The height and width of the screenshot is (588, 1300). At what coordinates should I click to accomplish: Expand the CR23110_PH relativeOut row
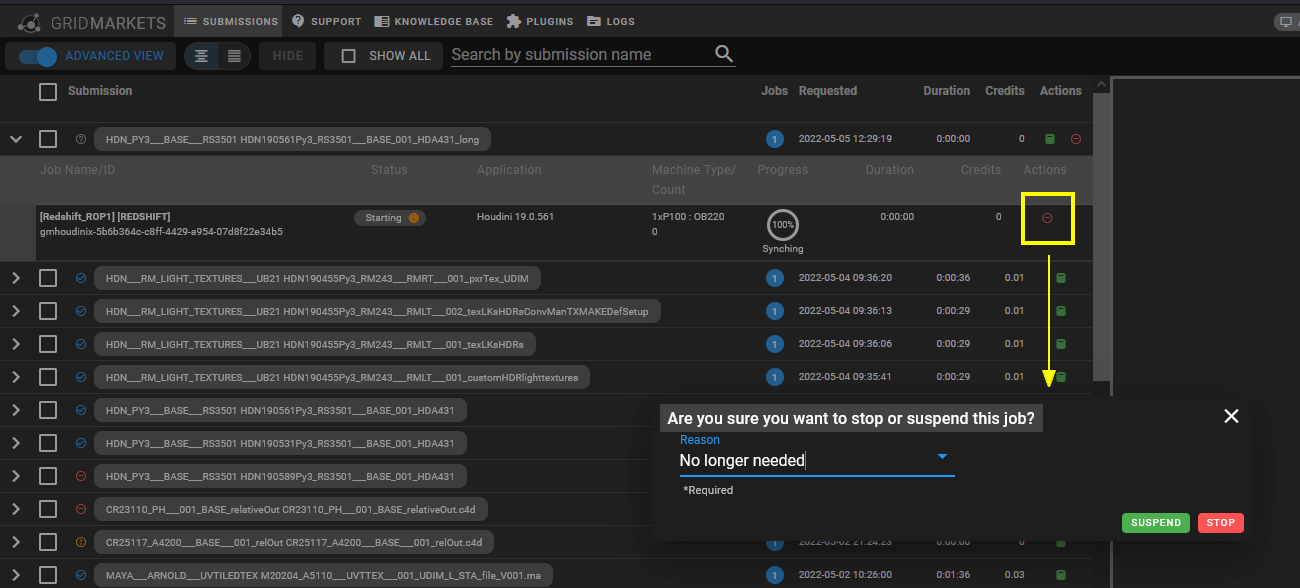(16, 509)
